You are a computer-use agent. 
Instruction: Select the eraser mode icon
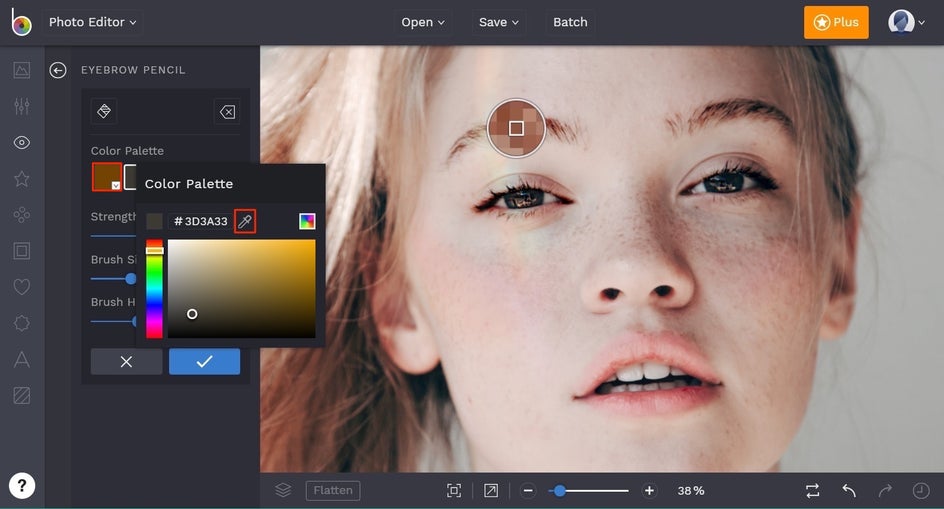[x=227, y=111]
